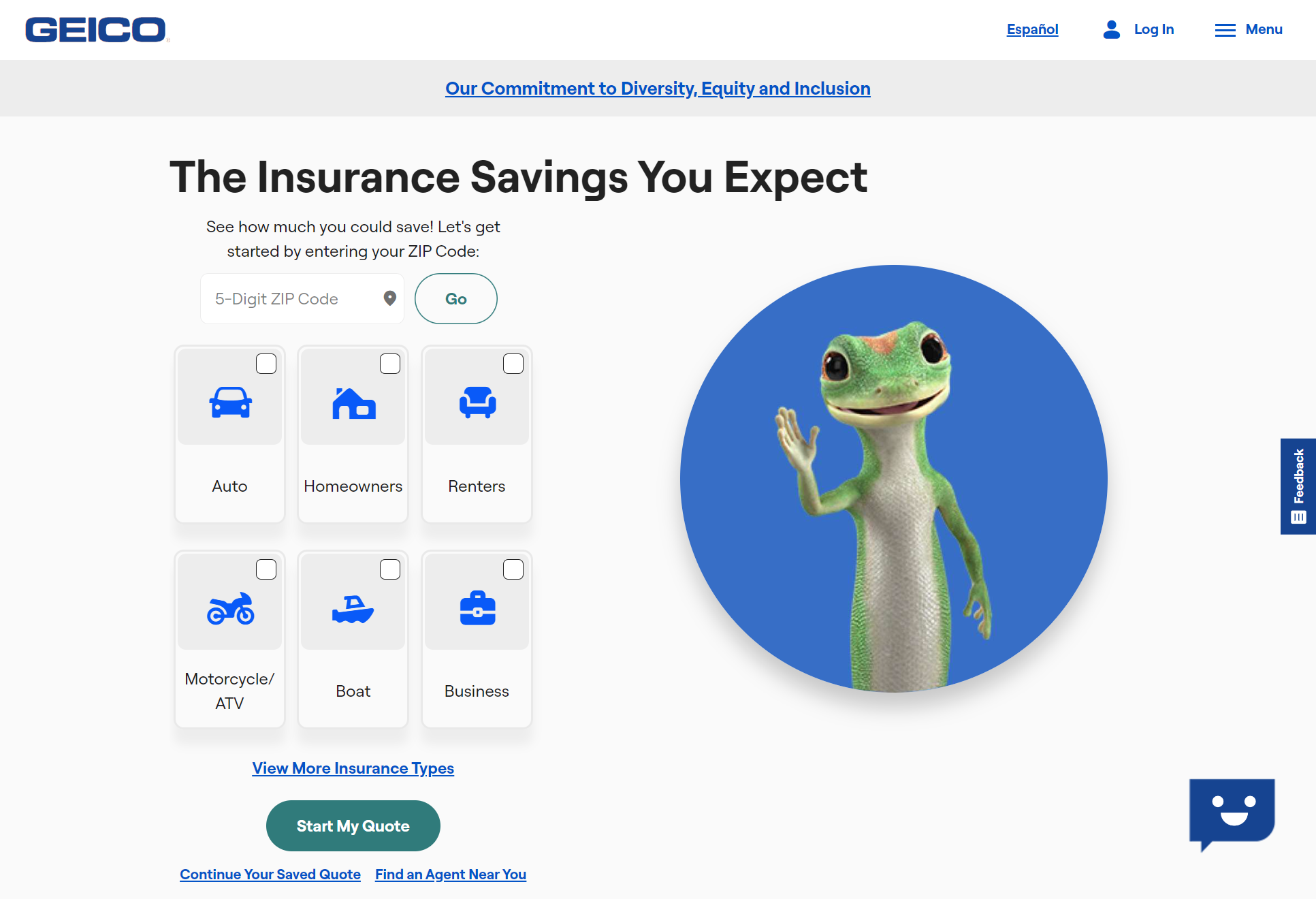The image size is (1316, 899).
Task: Click the location pin dropdown in ZIP field
Action: [389, 298]
